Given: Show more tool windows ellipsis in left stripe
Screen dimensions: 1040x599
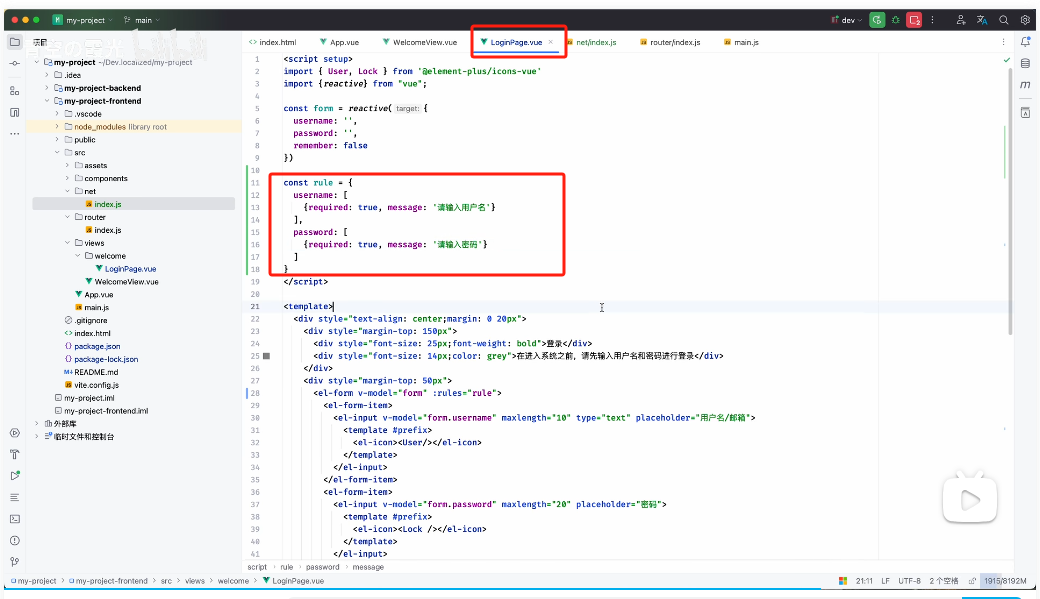Looking at the screenshot, I should tap(15, 133).
